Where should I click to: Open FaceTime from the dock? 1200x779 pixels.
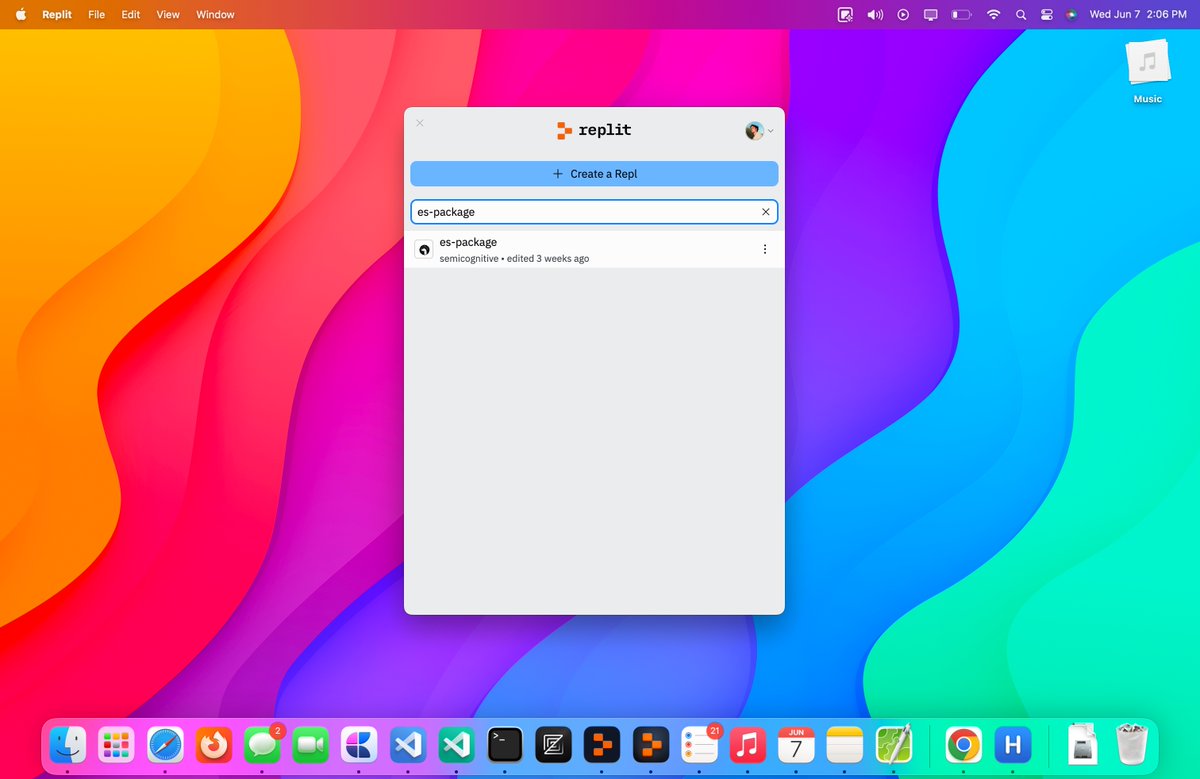pos(311,745)
